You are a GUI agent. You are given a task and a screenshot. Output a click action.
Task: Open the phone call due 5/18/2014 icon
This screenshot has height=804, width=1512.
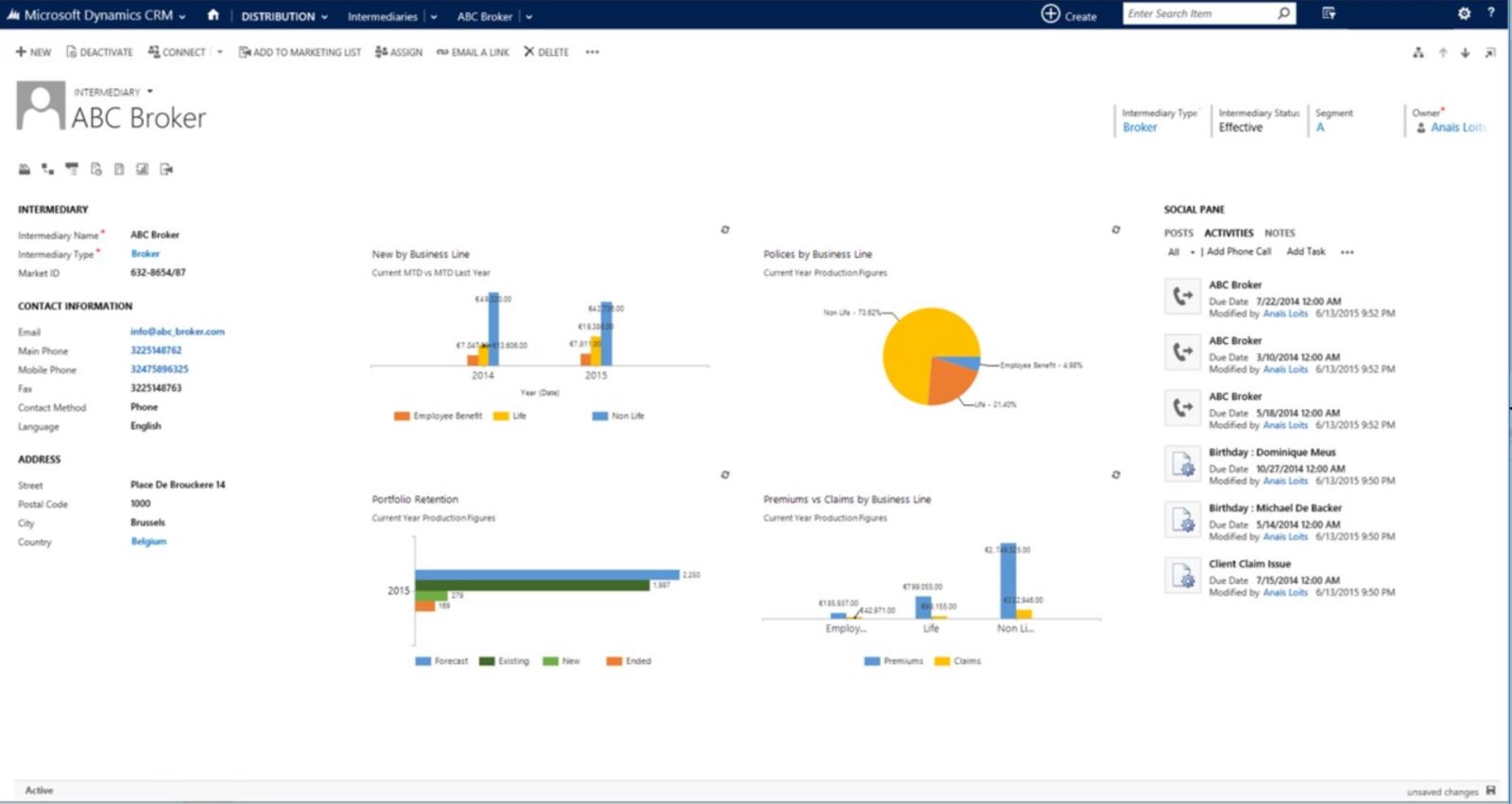[1182, 408]
